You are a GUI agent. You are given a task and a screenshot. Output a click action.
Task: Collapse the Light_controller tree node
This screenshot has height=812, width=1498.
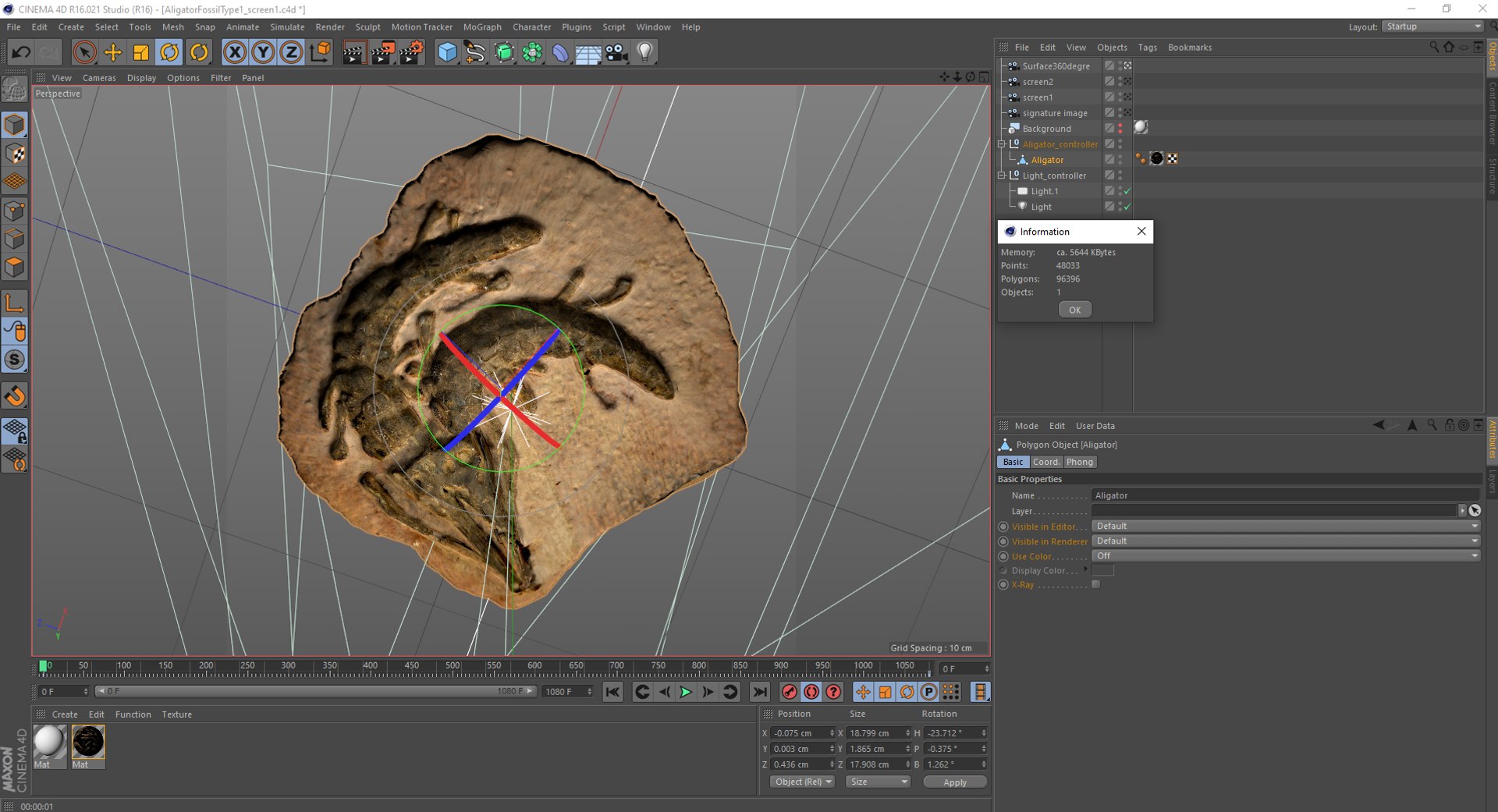click(x=1002, y=176)
